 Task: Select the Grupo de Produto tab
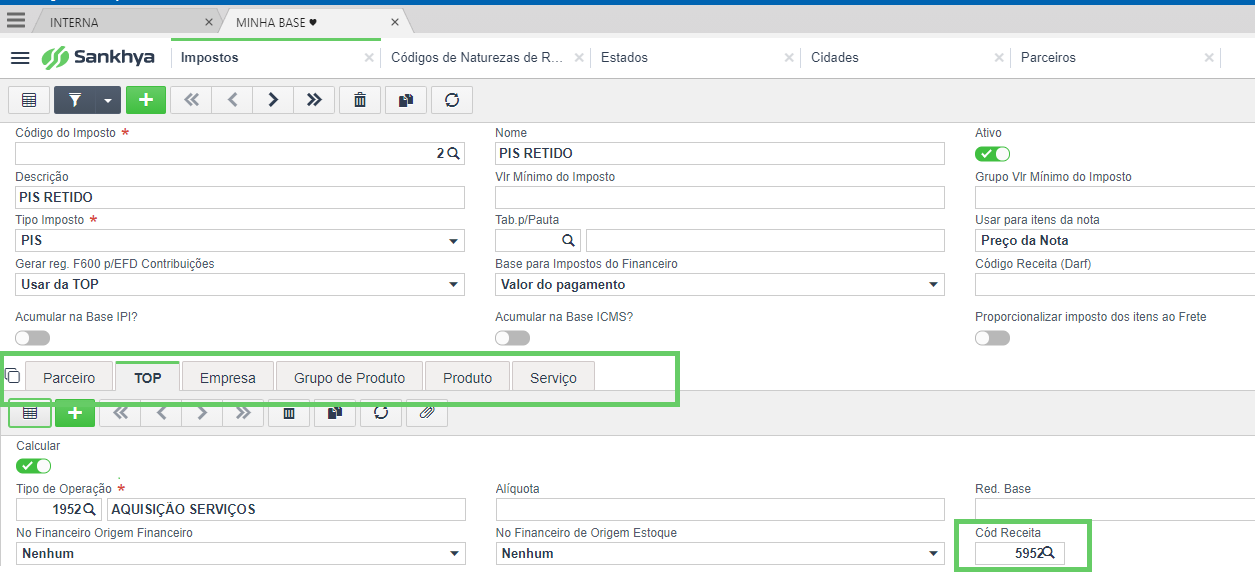pyautogui.click(x=350, y=377)
